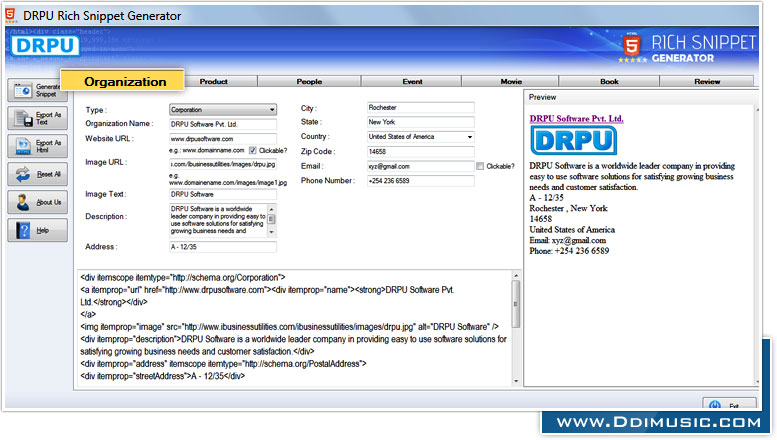
Task: Click the Export As Text floppy icon
Action: pos(23,118)
